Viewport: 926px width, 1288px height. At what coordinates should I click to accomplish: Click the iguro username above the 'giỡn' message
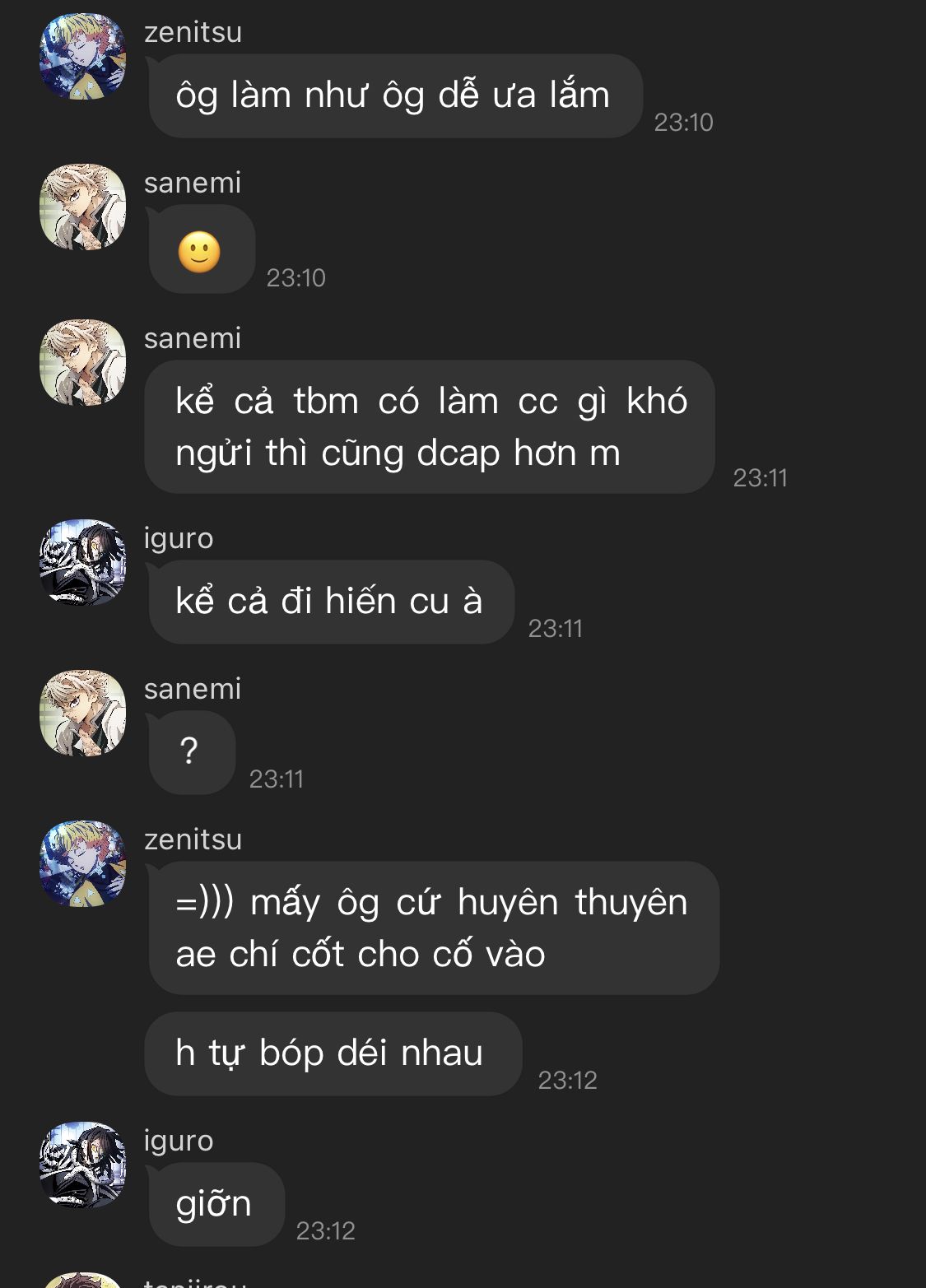(179, 1141)
